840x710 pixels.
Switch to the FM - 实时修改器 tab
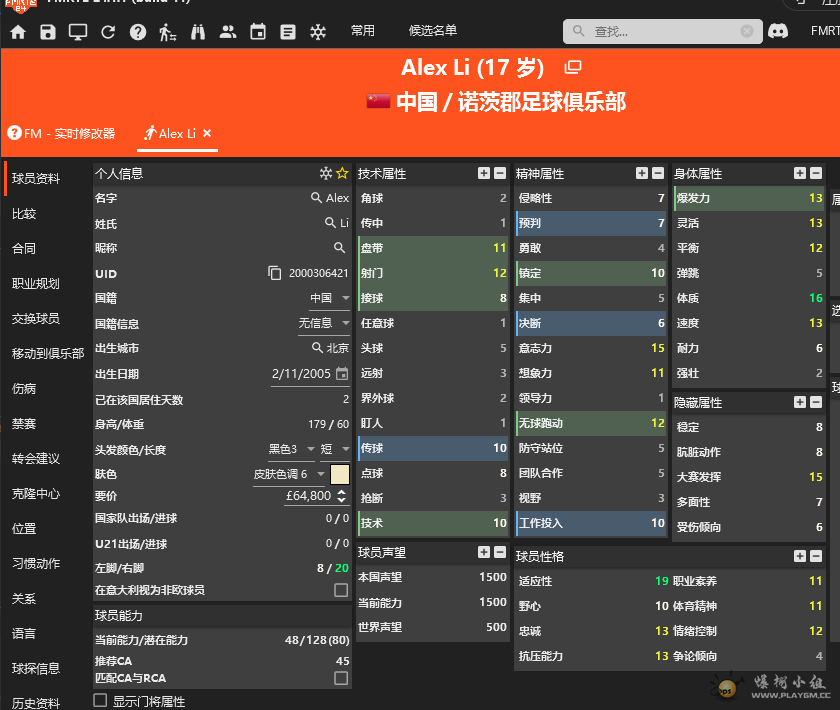point(62,133)
